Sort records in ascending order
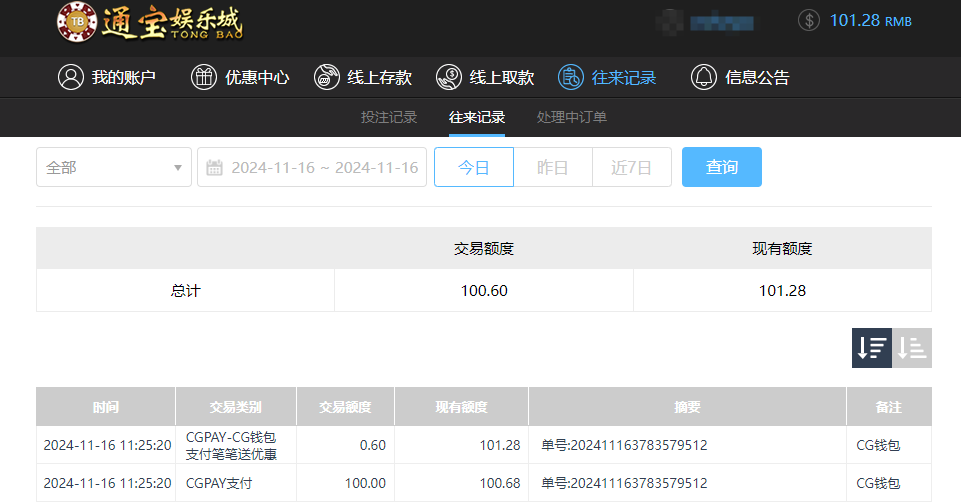This screenshot has height=502, width=961. [912, 348]
